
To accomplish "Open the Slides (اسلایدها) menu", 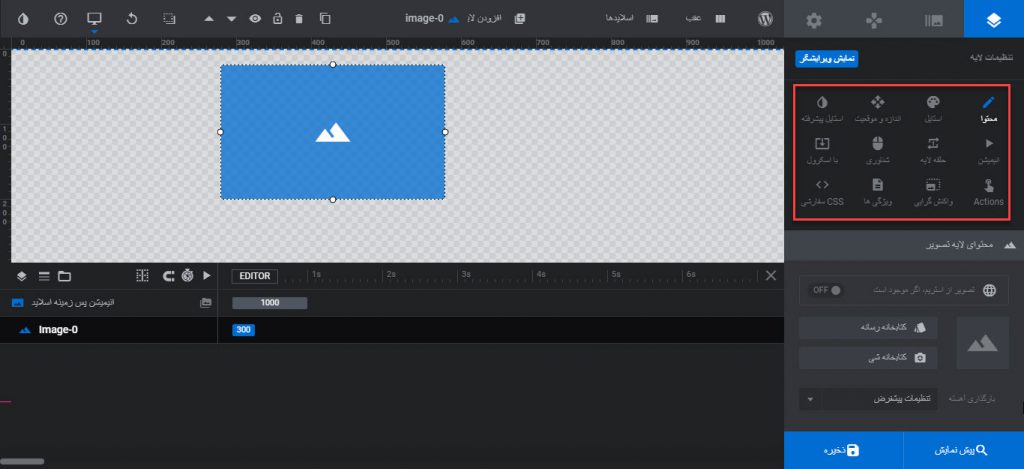I will (632, 19).
